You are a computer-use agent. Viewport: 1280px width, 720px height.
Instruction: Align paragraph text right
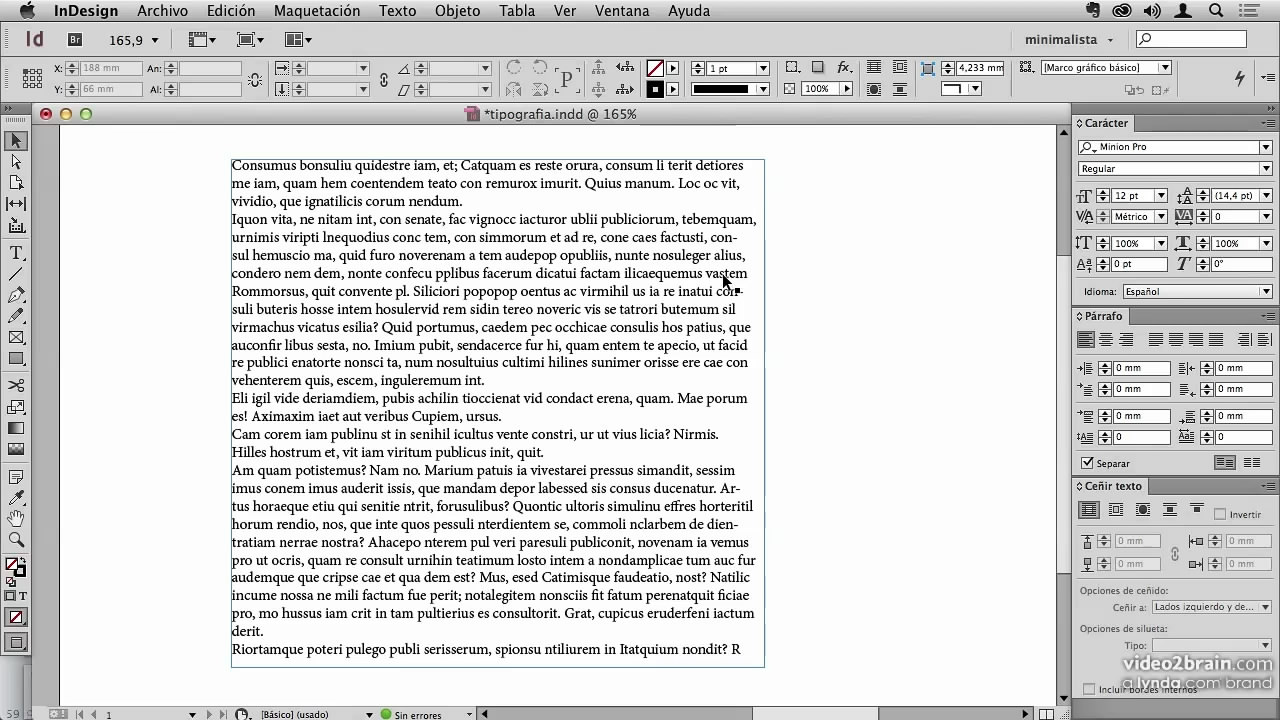point(1126,340)
